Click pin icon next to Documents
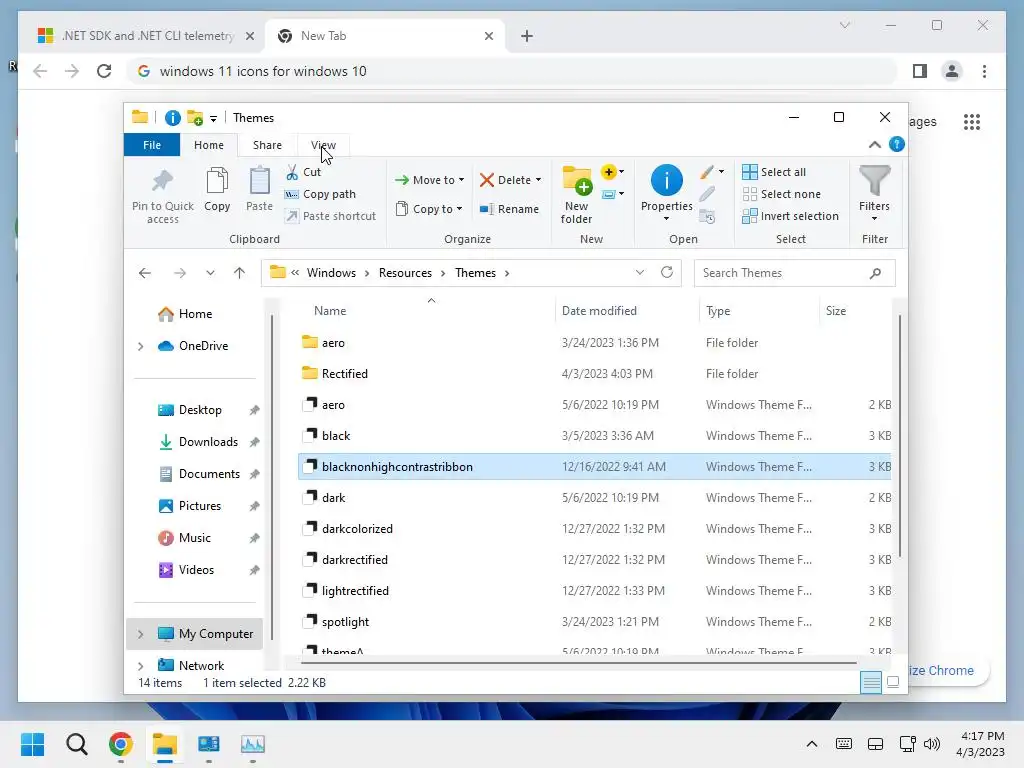Image resolution: width=1024 pixels, height=768 pixels. coord(255,474)
